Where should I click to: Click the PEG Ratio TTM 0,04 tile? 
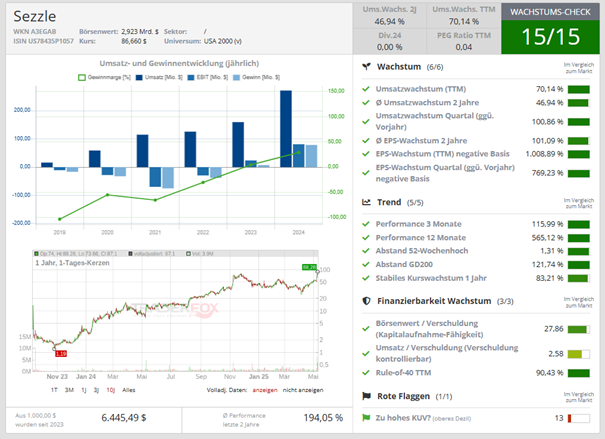(x=464, y=41)
